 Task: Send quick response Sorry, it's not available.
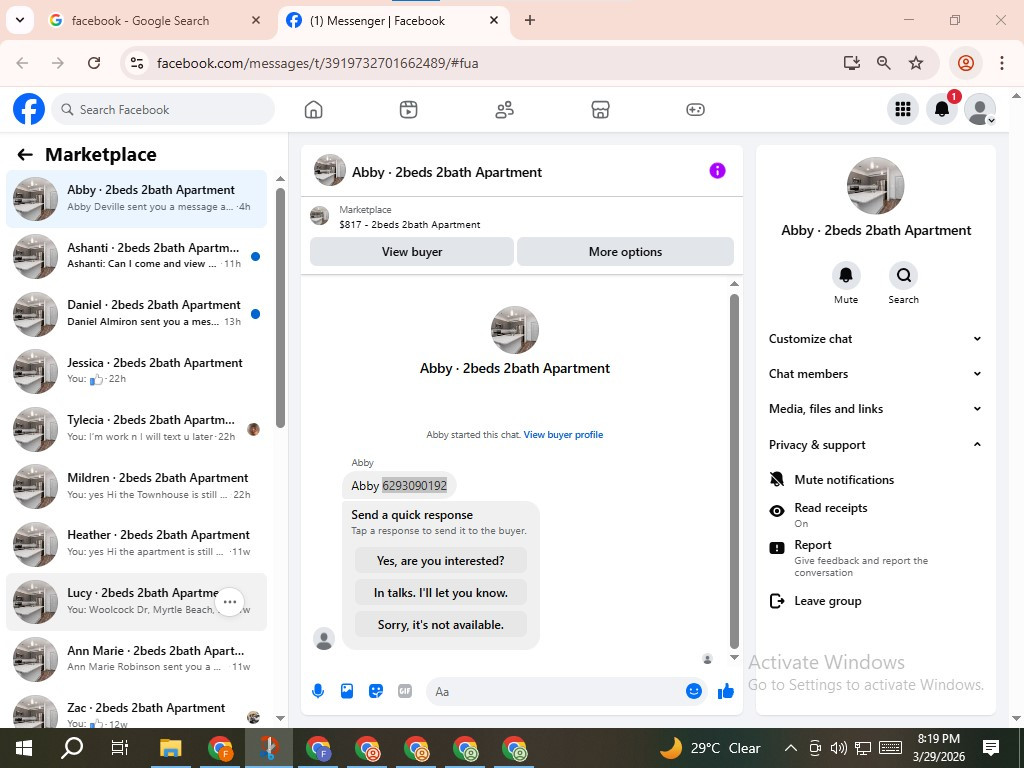[x=441, y=625]
